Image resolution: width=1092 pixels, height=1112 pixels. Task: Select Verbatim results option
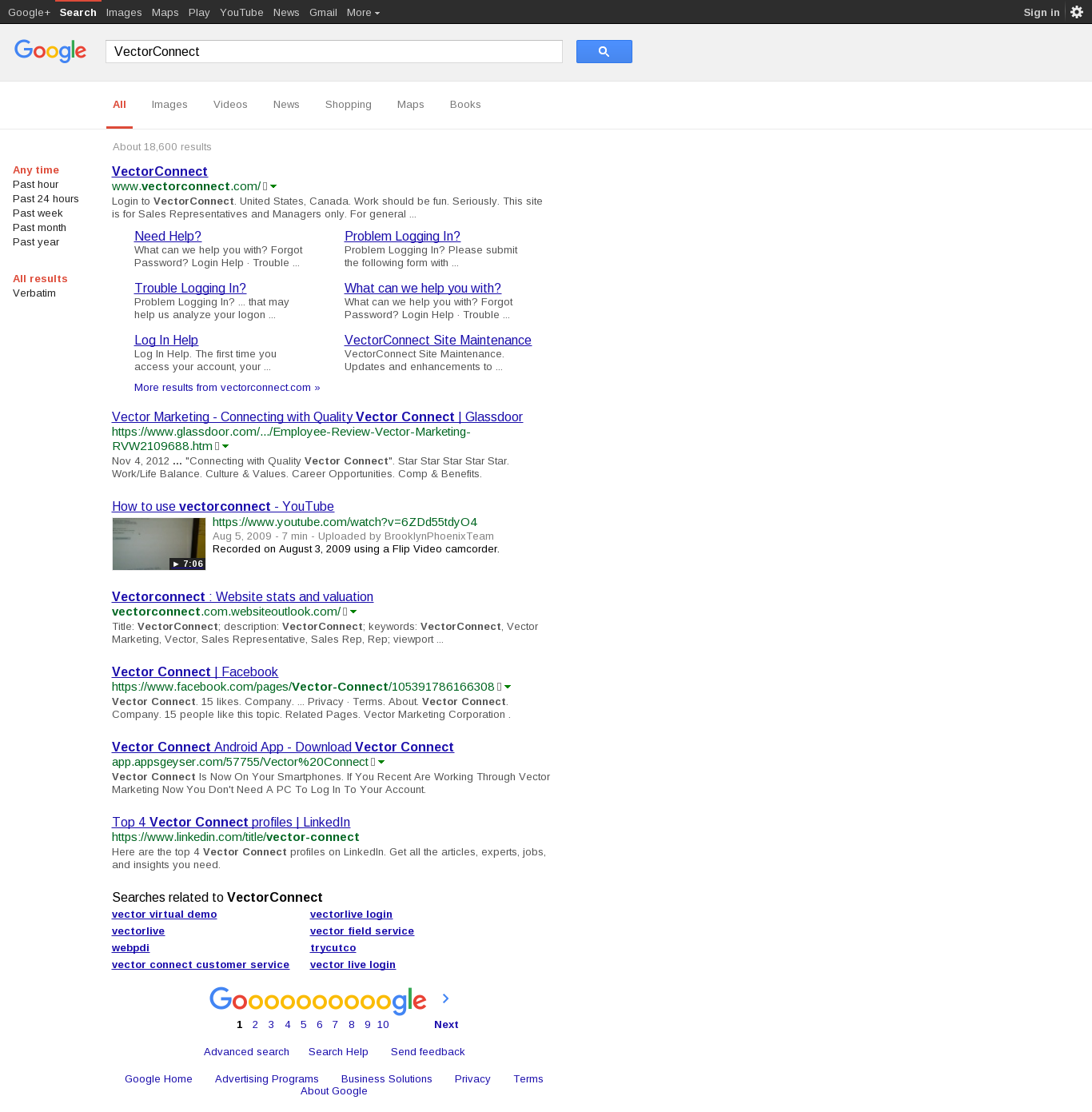coord(34,293)
